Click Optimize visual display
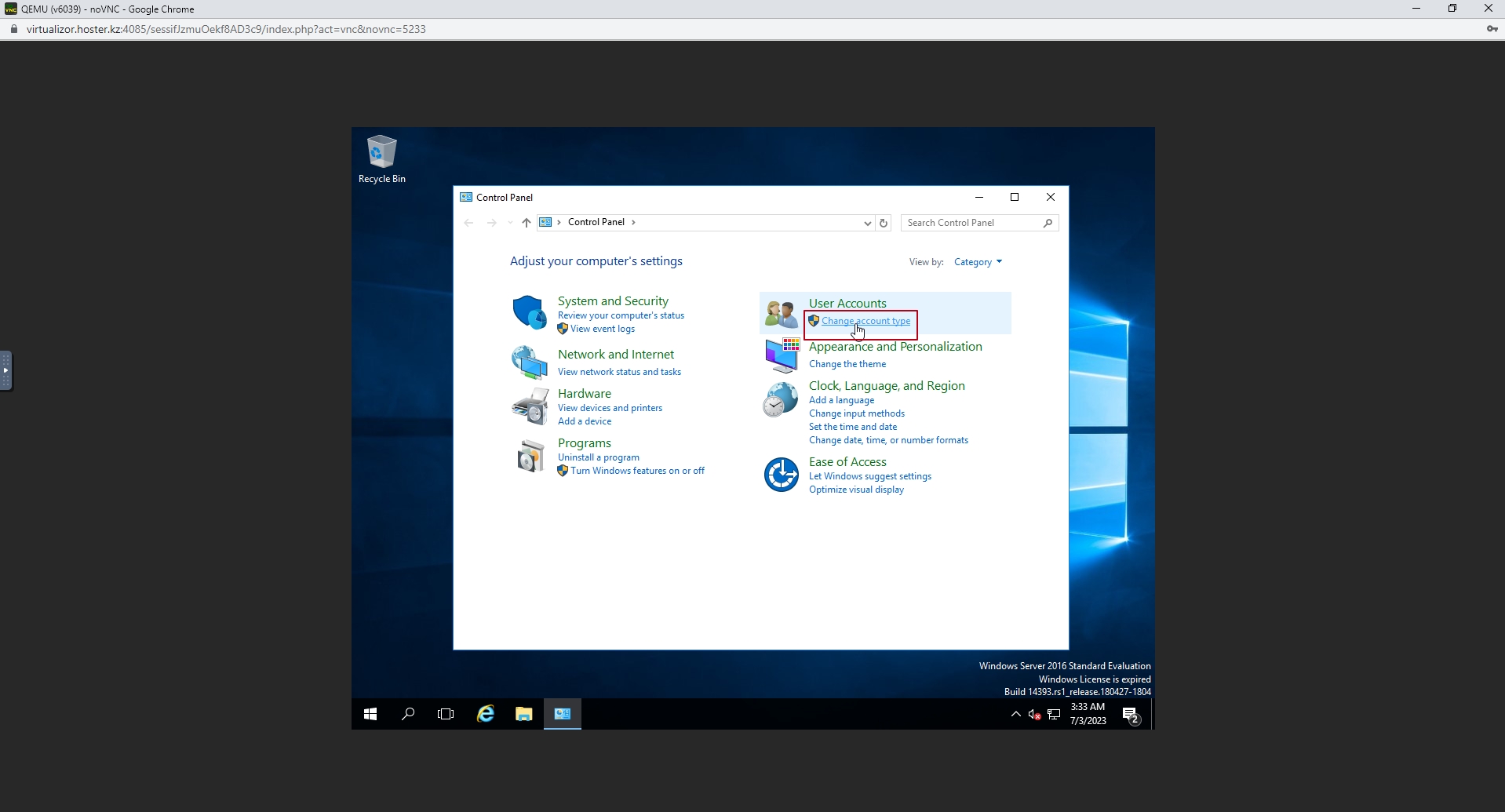Image resolution: width=1505 pixels, height=812 pixels. 856,490
